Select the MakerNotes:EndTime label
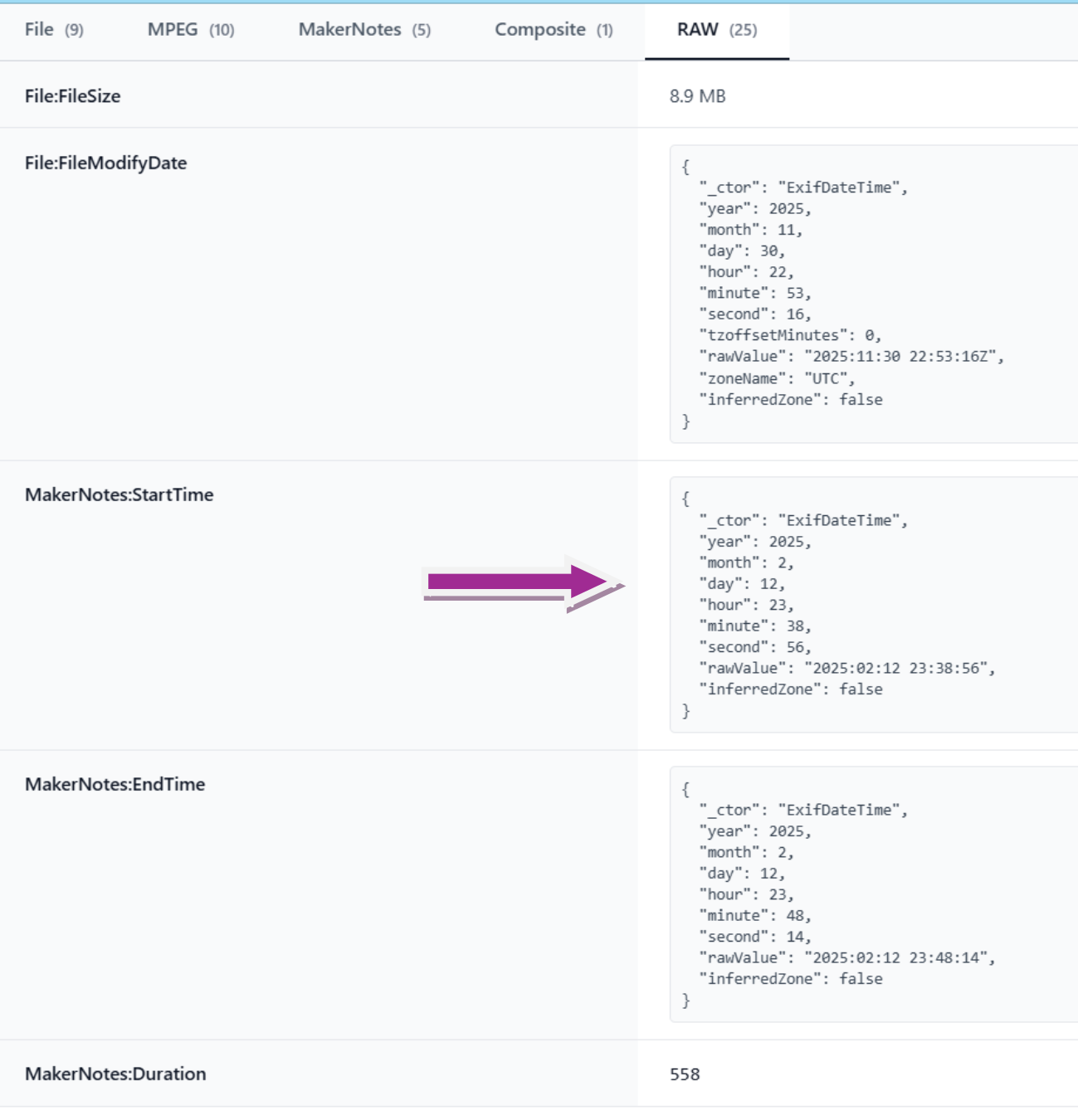 pos(115,785)
